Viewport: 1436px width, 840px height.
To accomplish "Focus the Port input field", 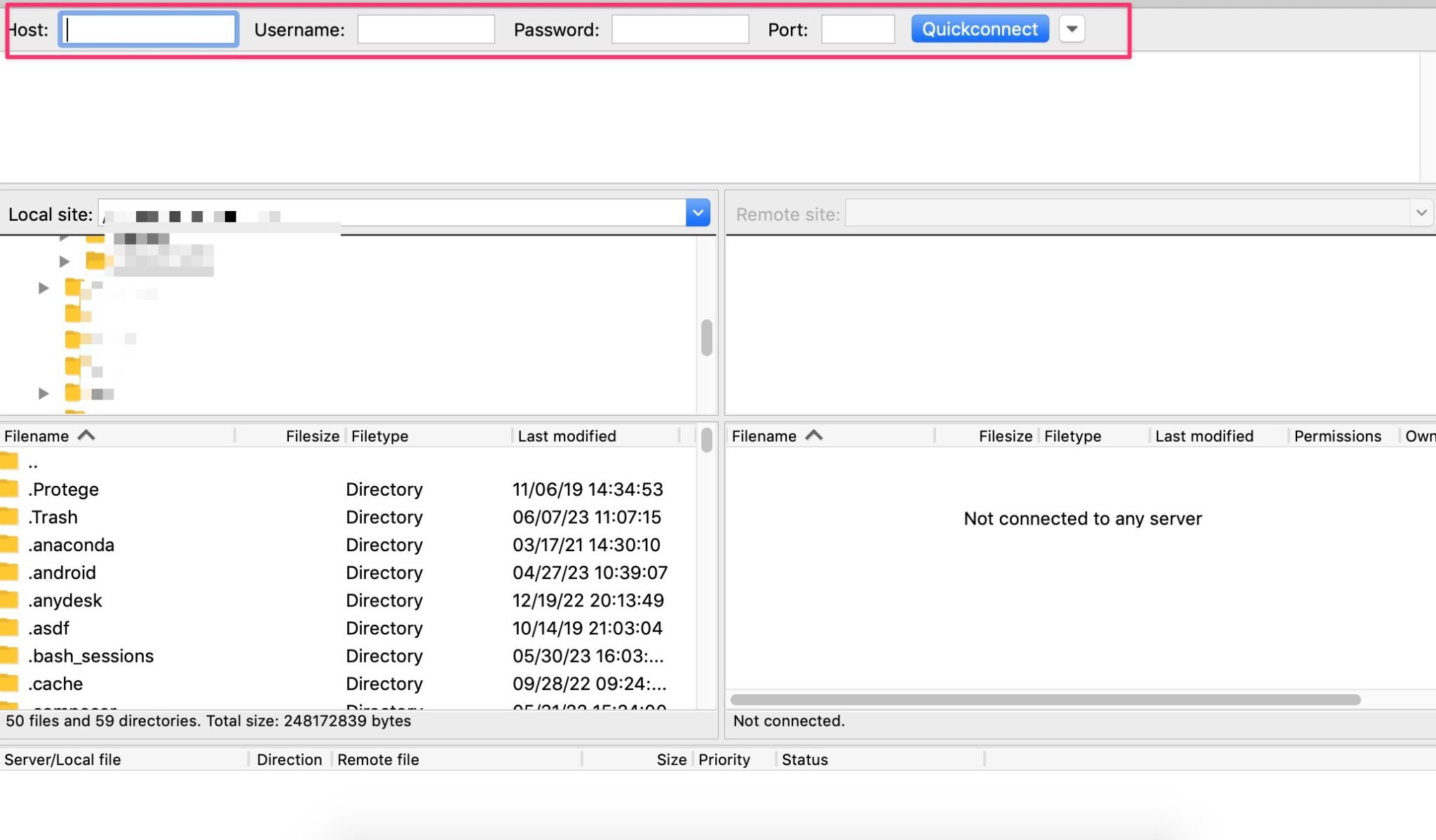I will pos(858,29).
